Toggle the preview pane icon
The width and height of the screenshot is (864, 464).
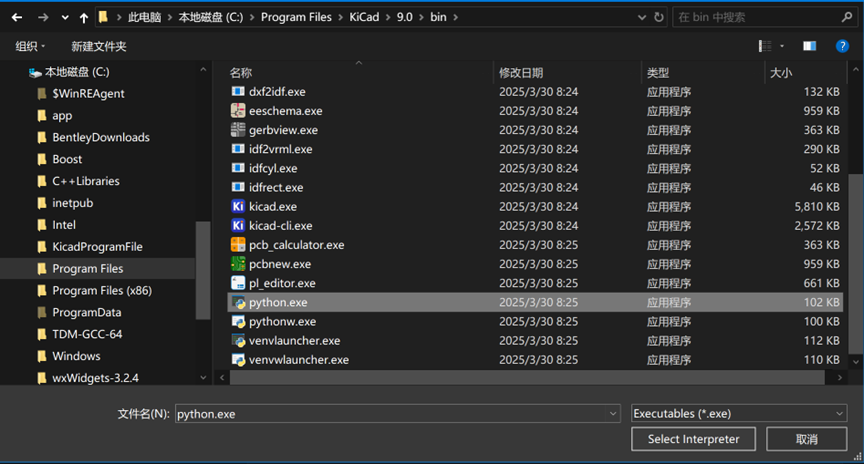click(x=809, y=46)
